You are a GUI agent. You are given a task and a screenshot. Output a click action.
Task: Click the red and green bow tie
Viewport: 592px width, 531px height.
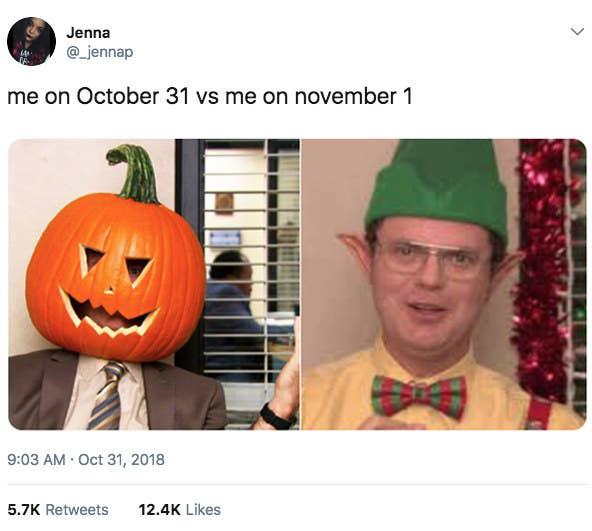[419, 396]
